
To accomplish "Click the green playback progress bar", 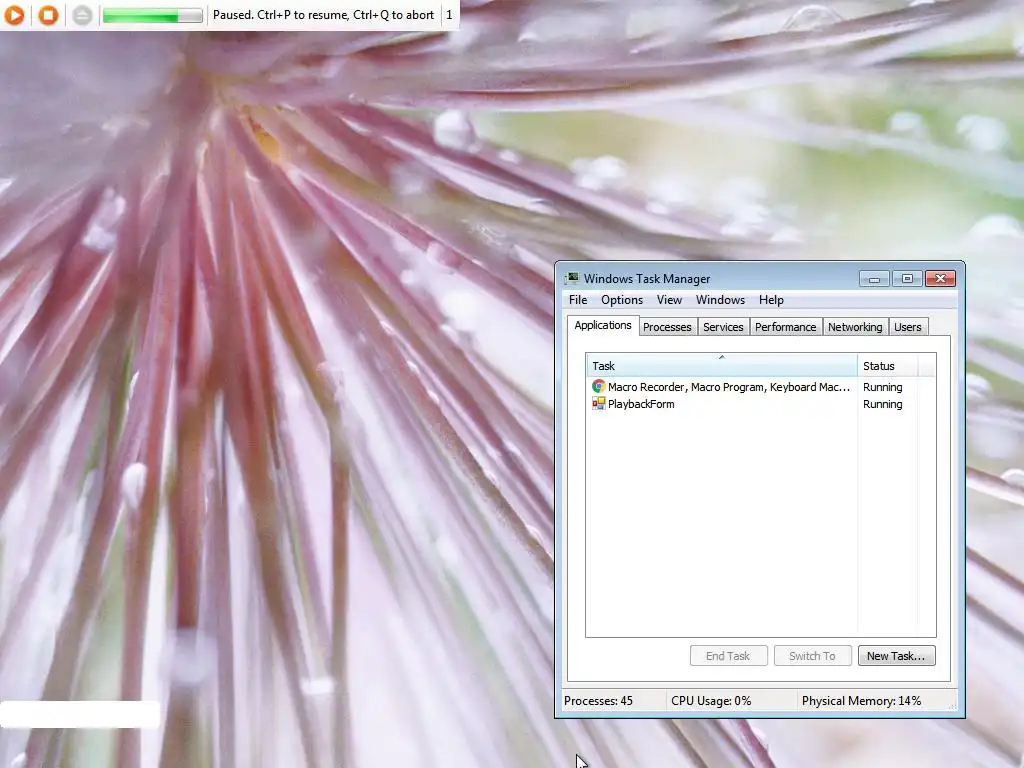I will [153, 15].
